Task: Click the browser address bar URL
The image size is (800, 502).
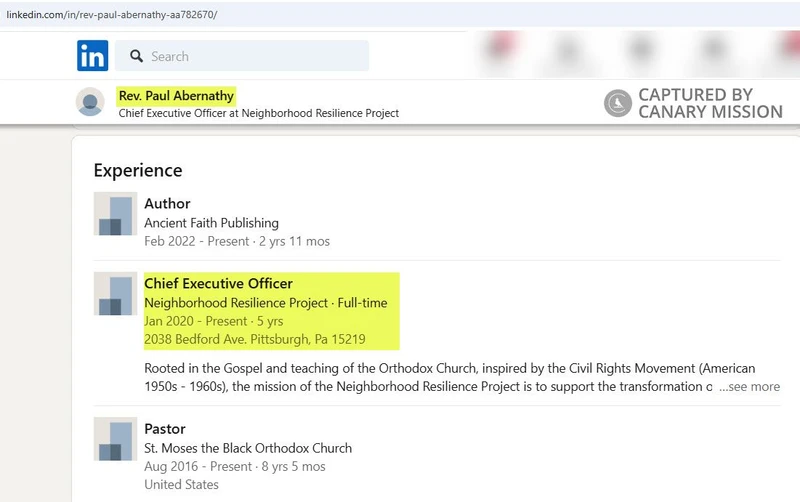Action: tap(112, 14)
